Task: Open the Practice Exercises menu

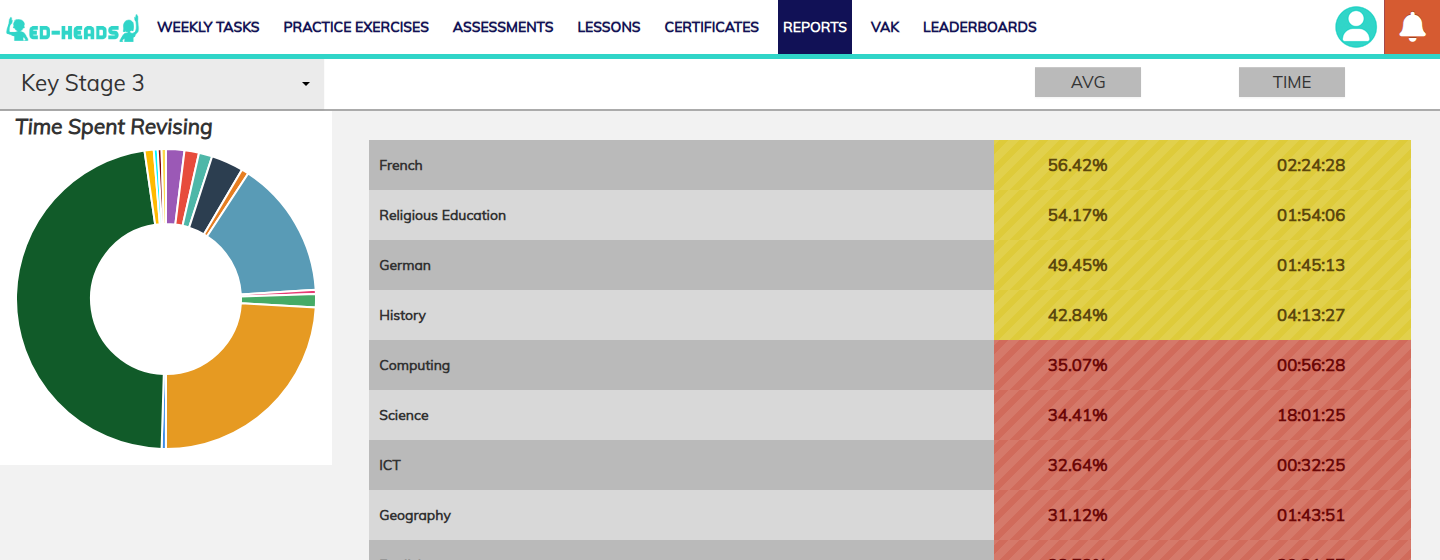Action: 356,27
